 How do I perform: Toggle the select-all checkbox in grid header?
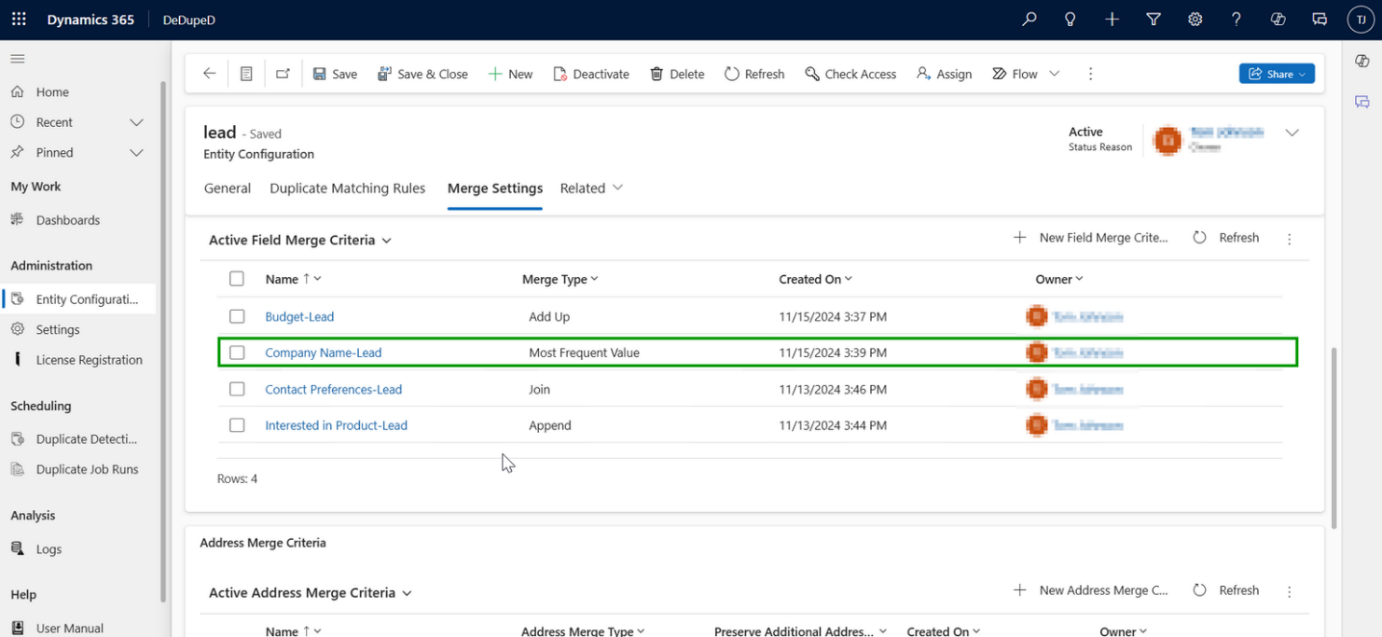[237, 279]
